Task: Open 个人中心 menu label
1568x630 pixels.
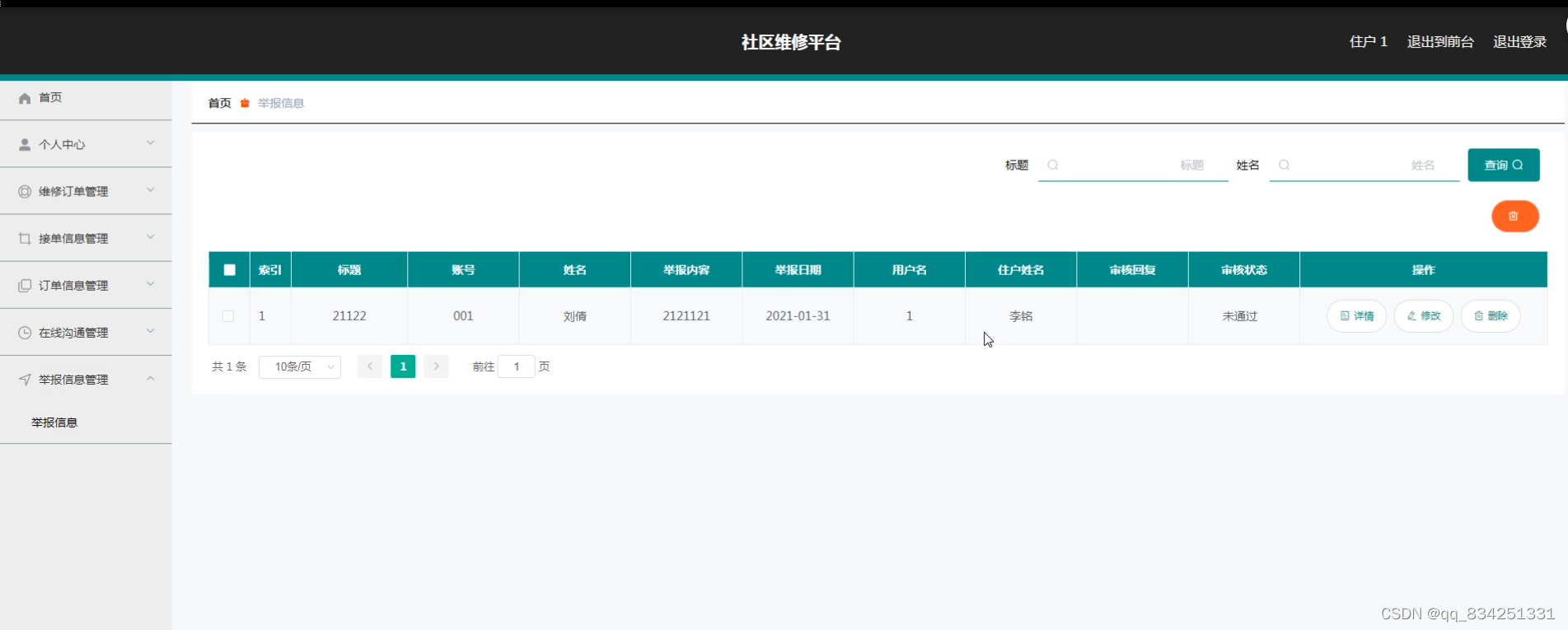Action: 62,145
